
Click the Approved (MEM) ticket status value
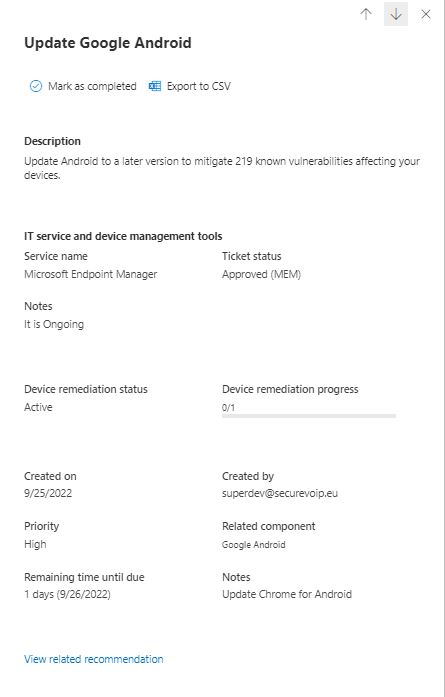tap(261, 274)
